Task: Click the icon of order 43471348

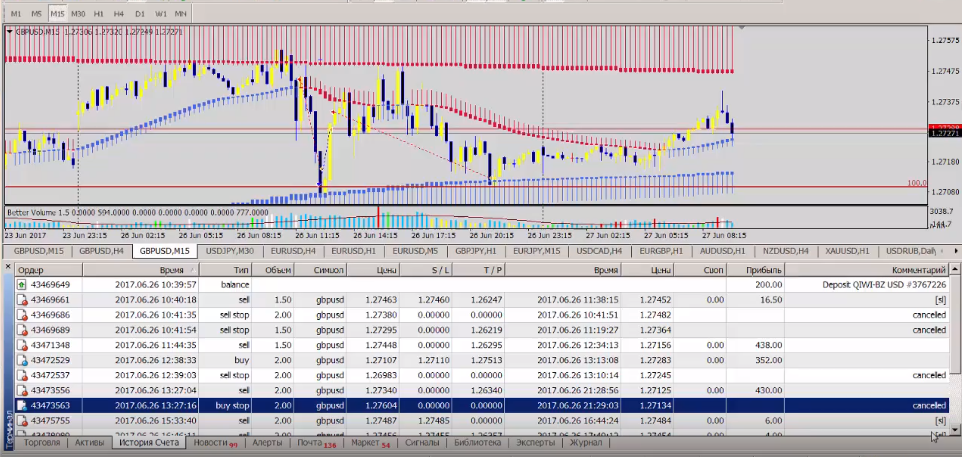Action: 23,345
